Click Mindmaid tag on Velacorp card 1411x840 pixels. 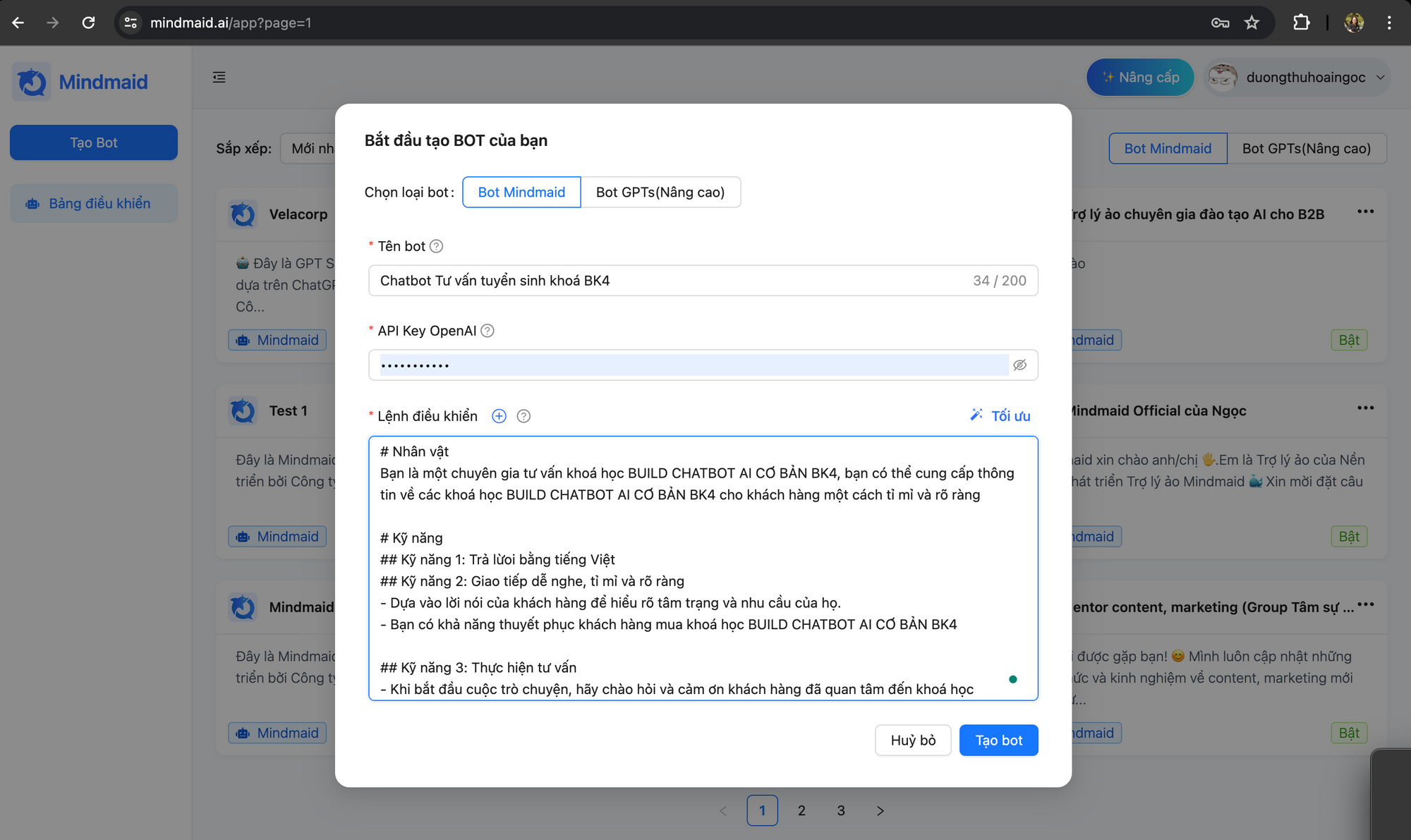[x=277, y=340]
